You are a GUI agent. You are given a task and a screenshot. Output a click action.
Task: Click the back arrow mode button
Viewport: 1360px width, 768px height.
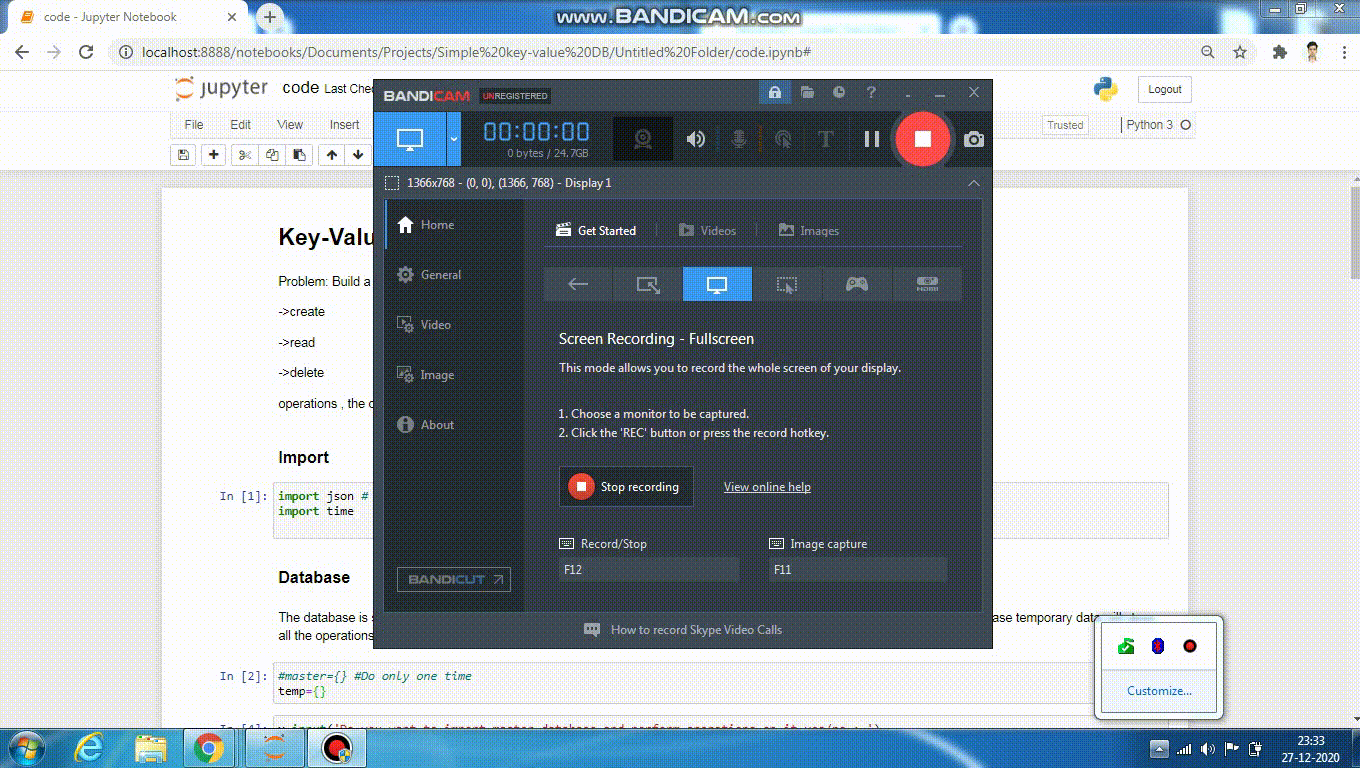tap(578, 284)
